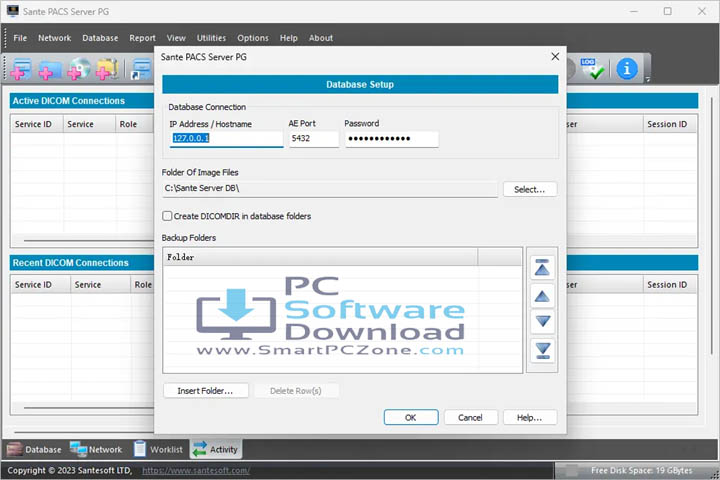Click OK in Database Setup

tap(411, 418)
